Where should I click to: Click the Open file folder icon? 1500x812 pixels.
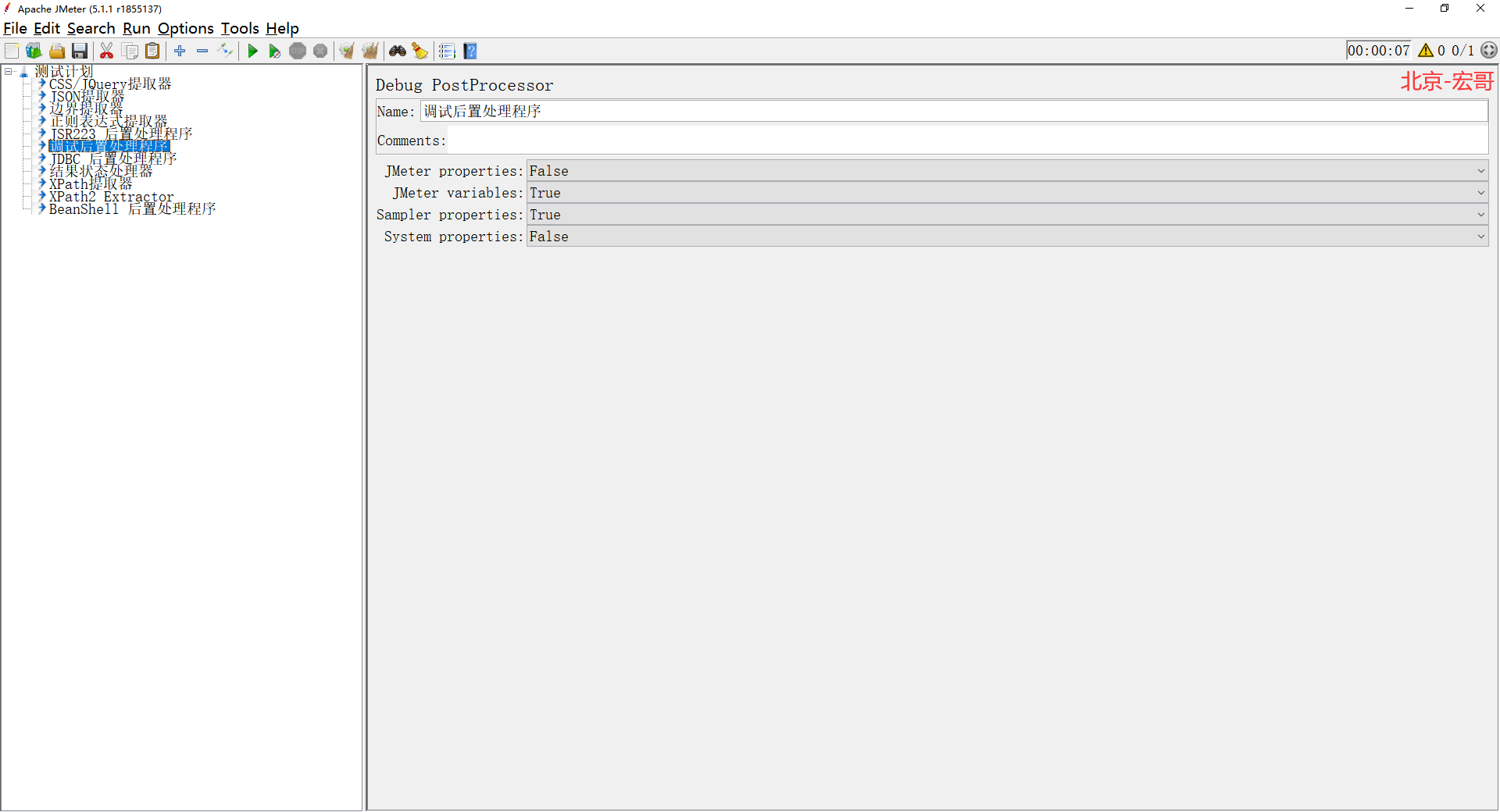pos(57,51)
